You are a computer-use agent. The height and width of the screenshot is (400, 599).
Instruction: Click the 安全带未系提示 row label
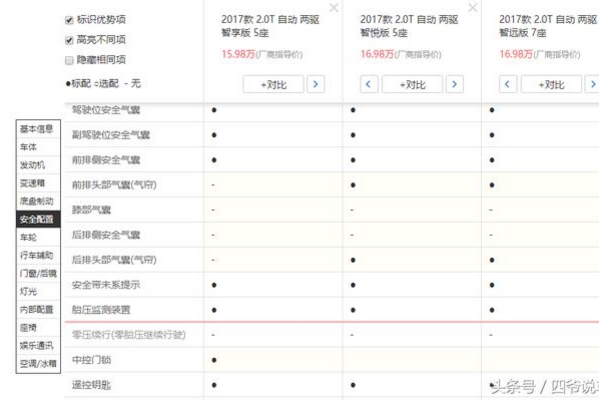click(x=106, y=285)
